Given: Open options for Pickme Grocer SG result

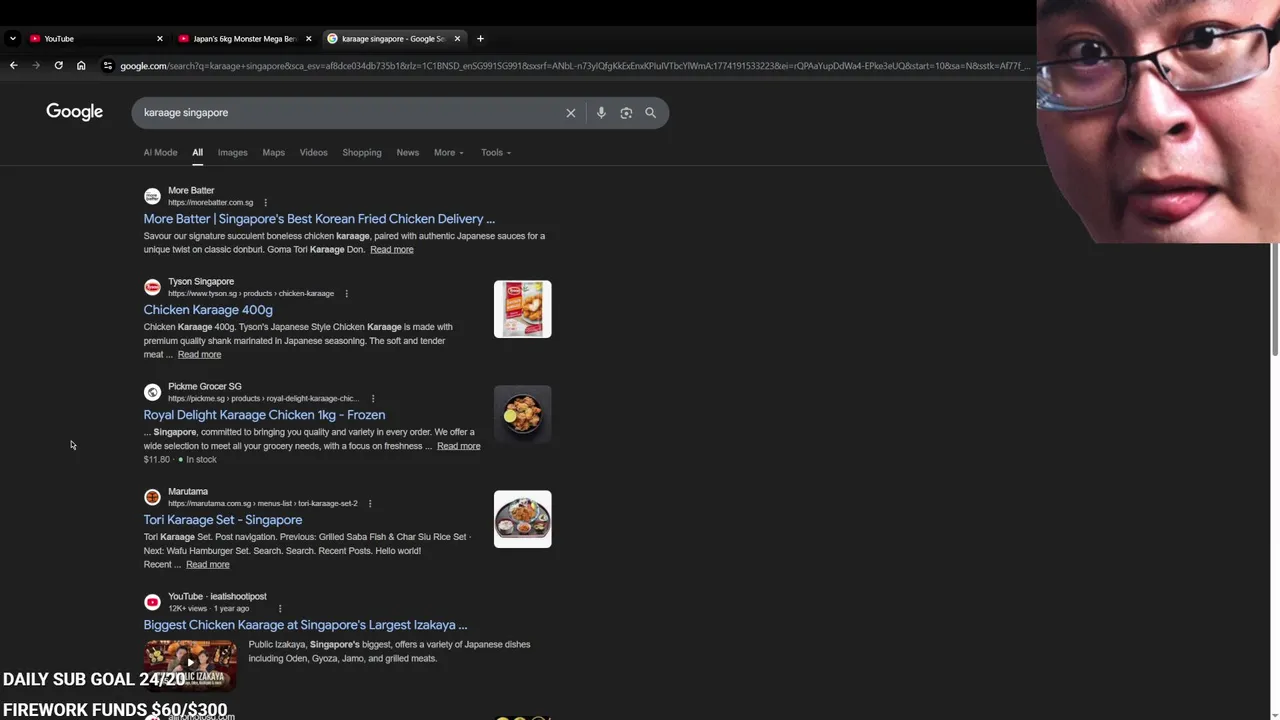Looking at the screenshot, I should click(373, 399).
